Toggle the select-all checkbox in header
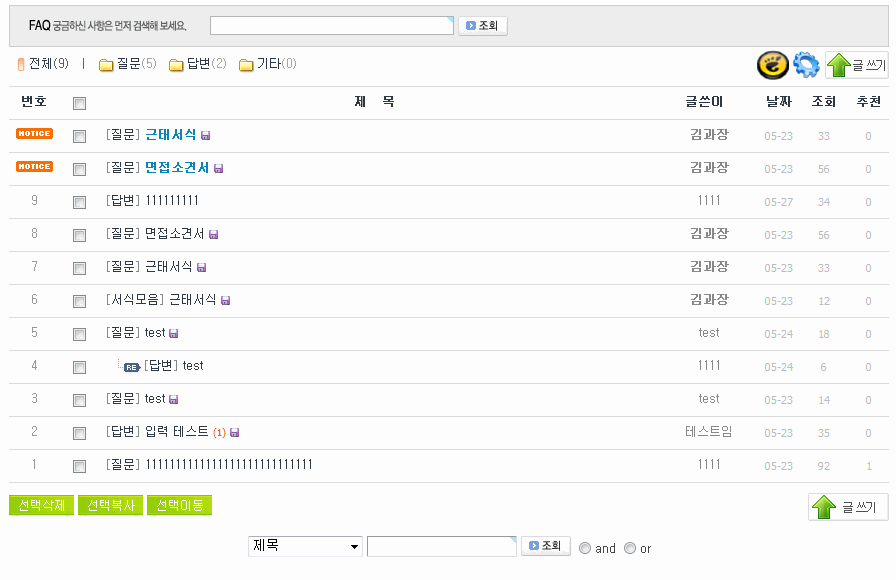896x580 pixels. click(x=80, y=103)
